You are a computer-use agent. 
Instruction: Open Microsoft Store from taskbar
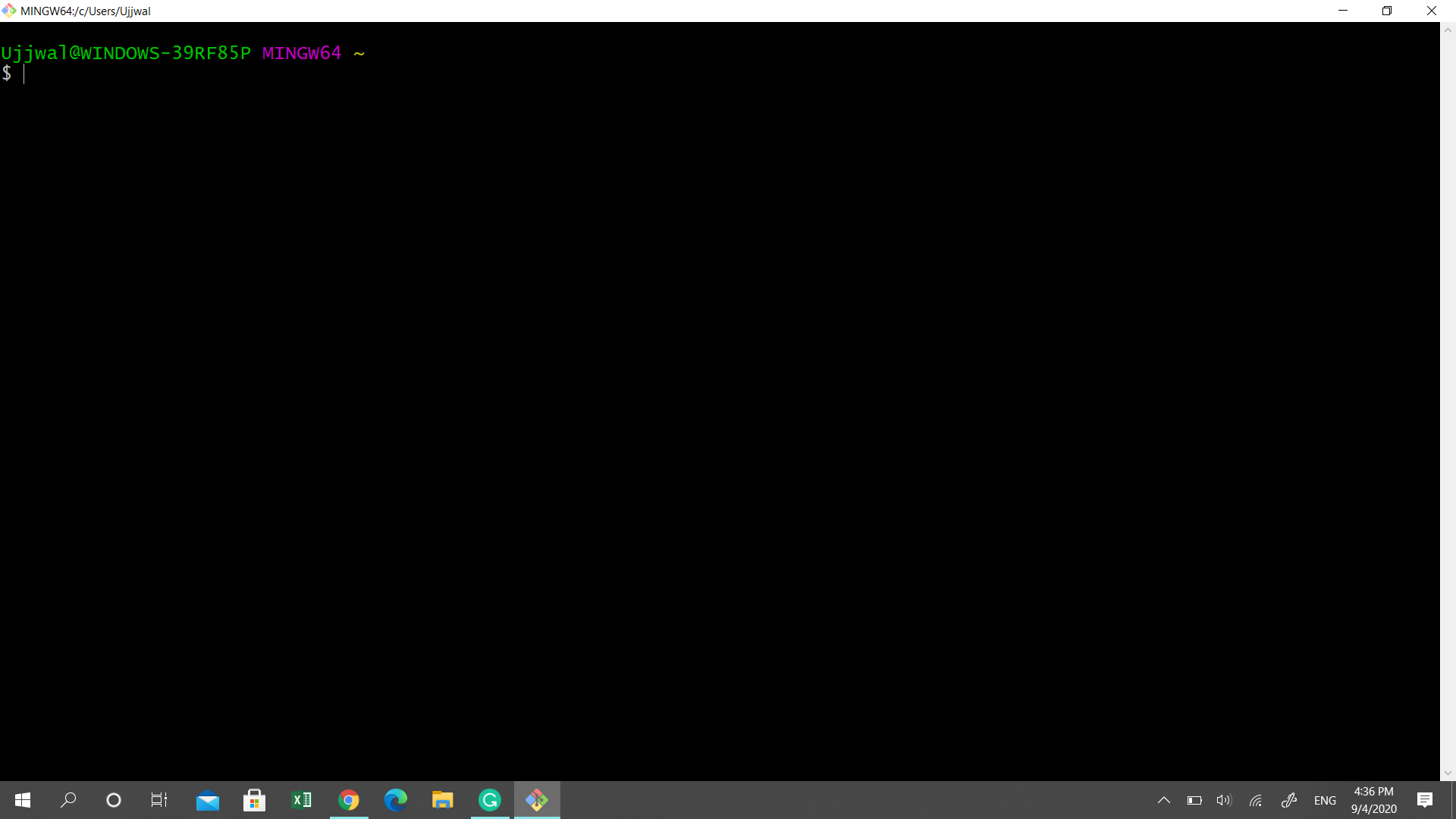tap(254, 800)
